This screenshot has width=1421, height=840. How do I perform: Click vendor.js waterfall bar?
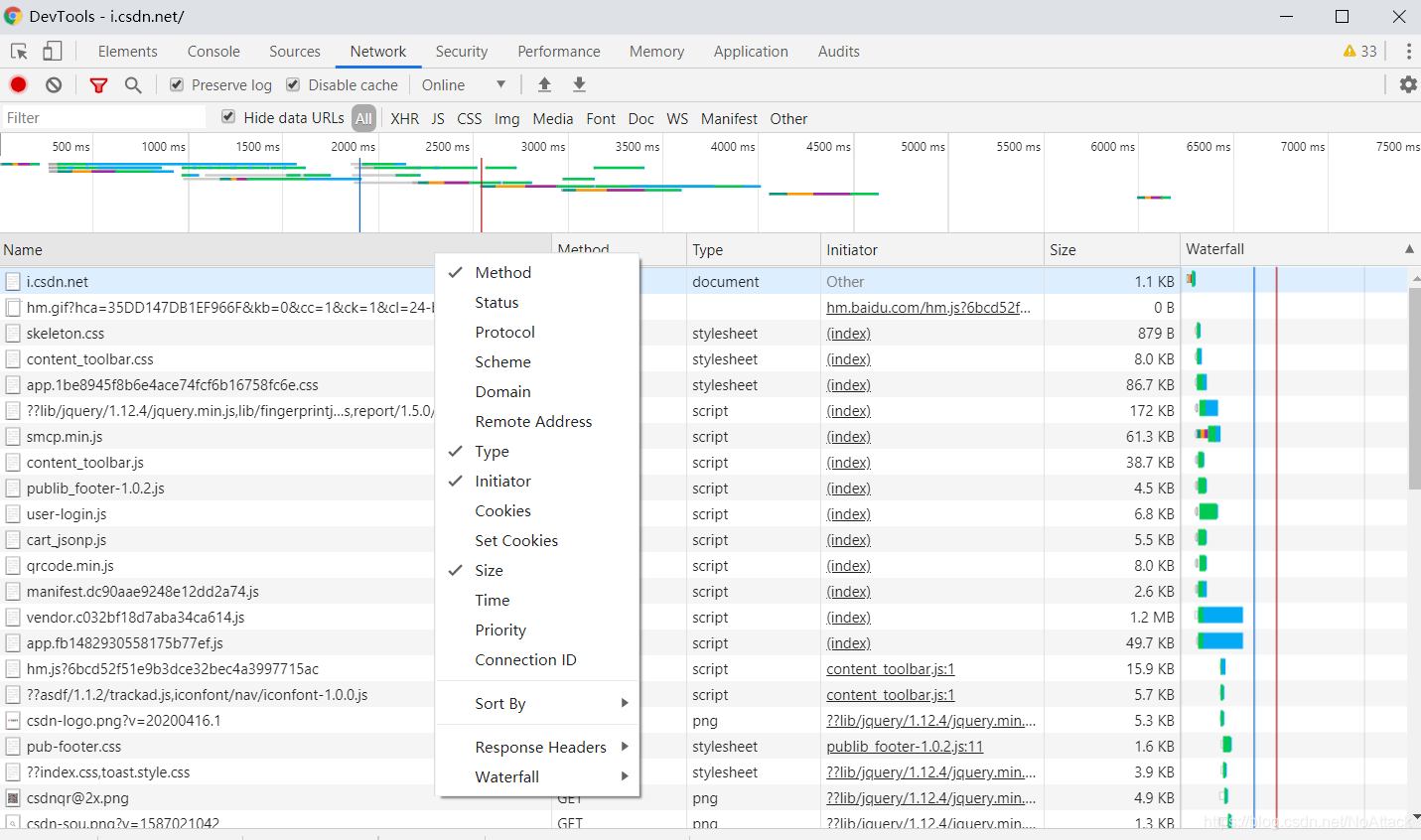coord(1220,616)
